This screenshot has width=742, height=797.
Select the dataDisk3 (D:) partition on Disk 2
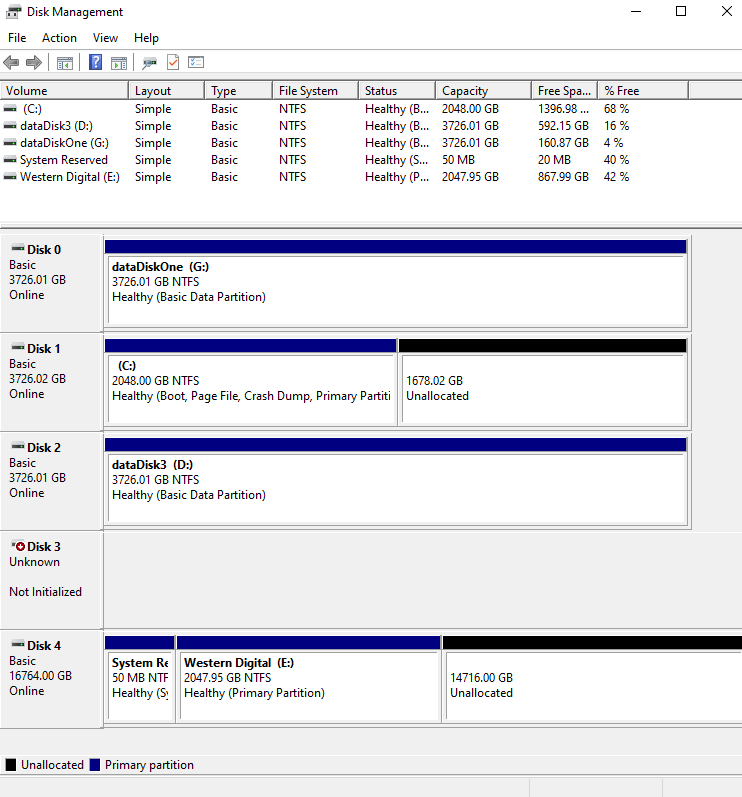point(396,481)
